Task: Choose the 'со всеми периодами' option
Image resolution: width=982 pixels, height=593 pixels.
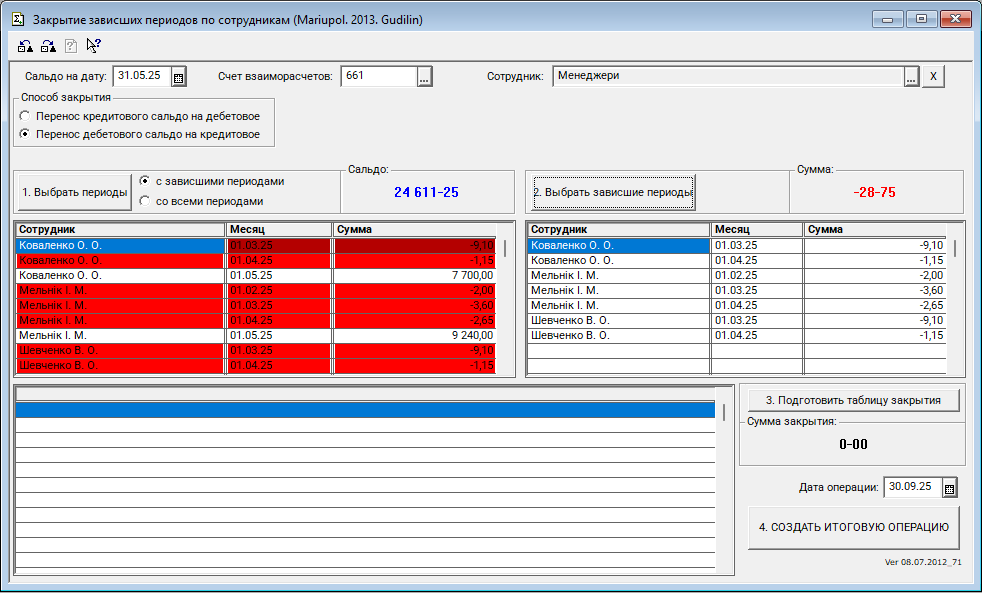Action: 146,201
